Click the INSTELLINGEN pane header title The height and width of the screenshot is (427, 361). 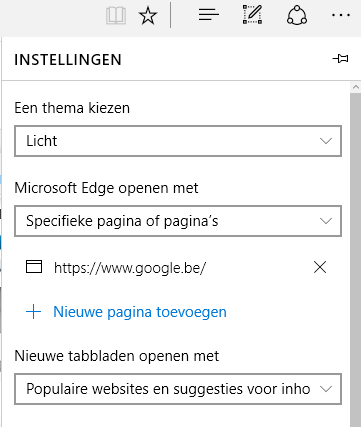coord(68,60)
